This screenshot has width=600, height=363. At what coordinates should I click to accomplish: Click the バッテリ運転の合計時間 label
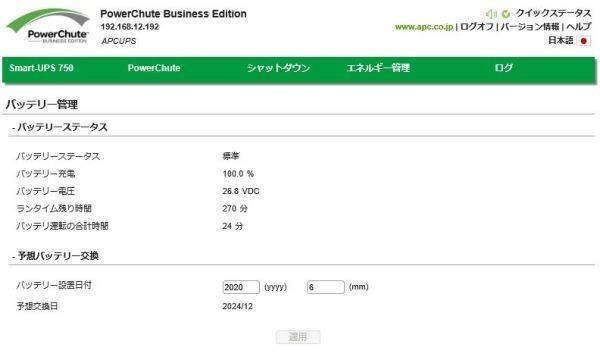(x=62, y=226)
